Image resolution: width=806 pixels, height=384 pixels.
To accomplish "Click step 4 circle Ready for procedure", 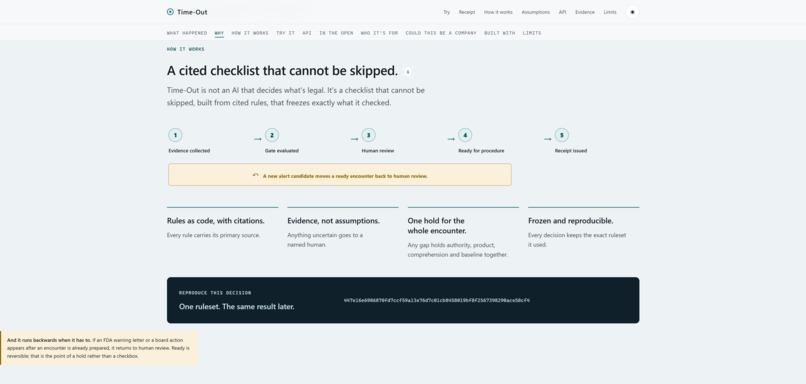I will (465, 135).
